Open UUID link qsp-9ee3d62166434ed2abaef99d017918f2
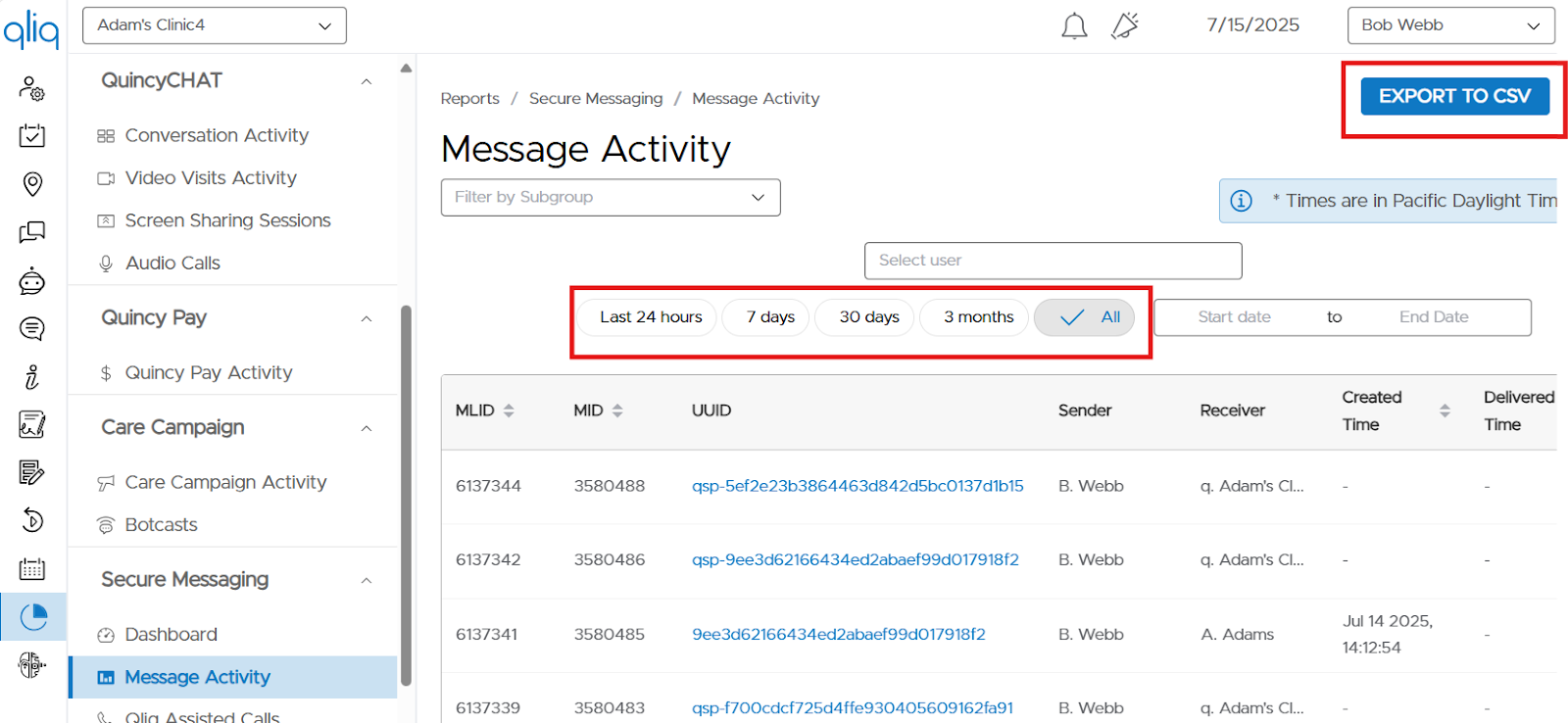The image size is (1568, 723). click(x=856, y=559)
